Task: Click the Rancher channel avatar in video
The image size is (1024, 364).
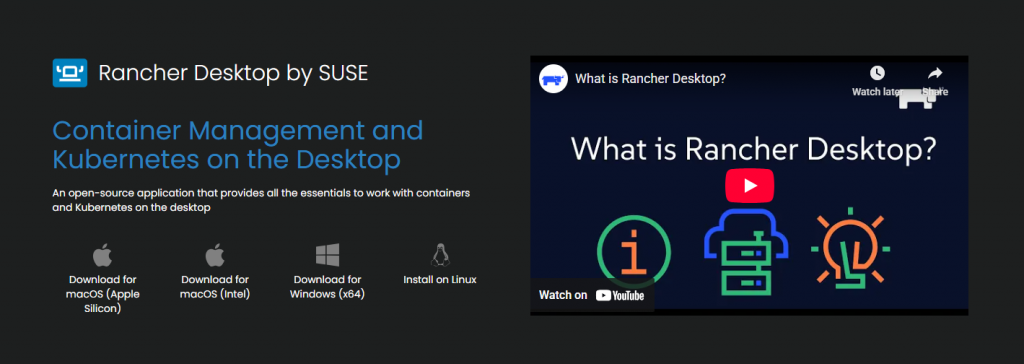Action: tap(552, 78)
